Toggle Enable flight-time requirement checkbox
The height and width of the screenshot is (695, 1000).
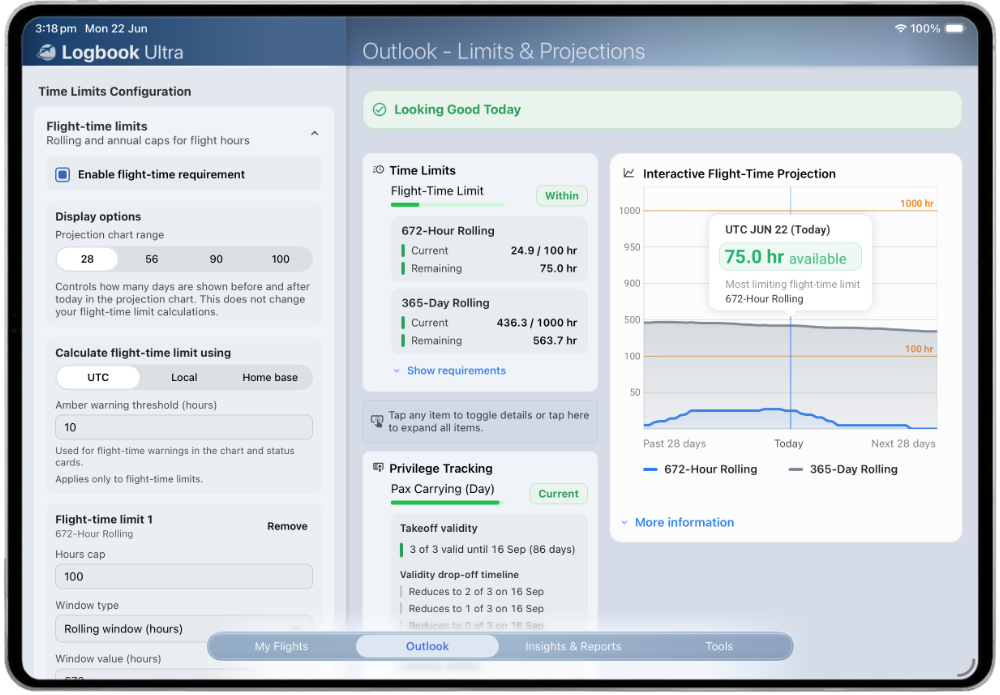[x=62, y=174]
